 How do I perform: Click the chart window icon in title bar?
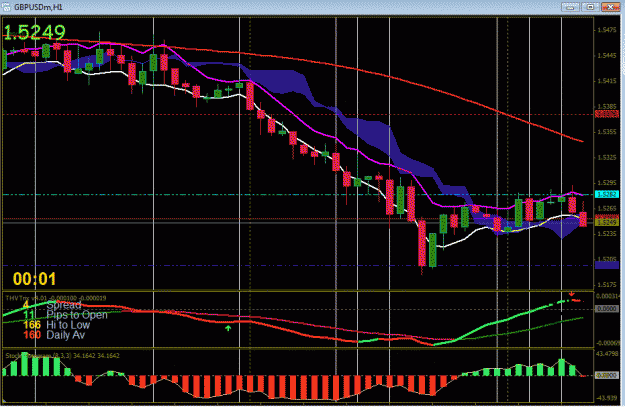(6, 7)
